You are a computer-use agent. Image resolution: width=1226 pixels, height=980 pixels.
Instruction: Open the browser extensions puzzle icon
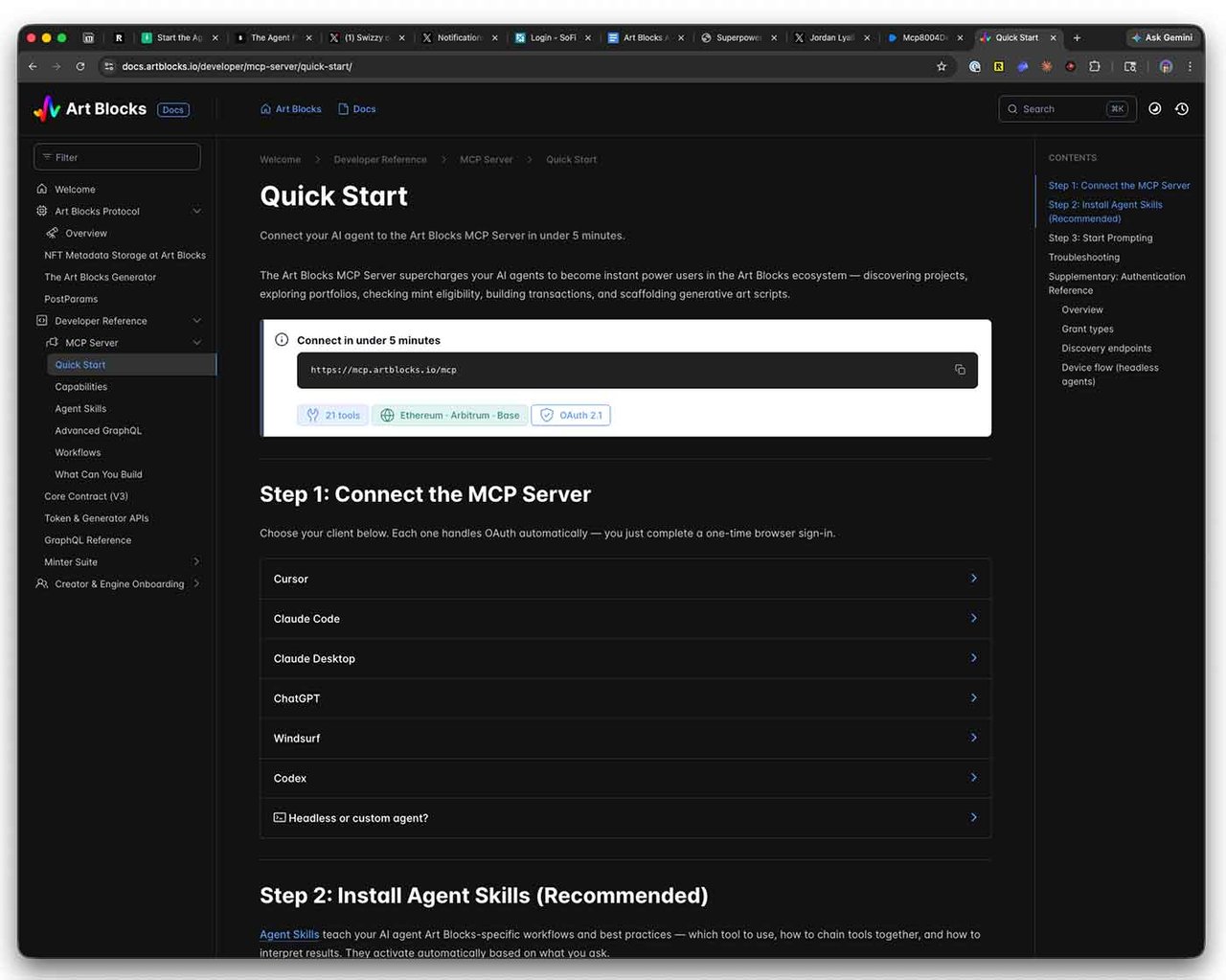pos(1094,66)
